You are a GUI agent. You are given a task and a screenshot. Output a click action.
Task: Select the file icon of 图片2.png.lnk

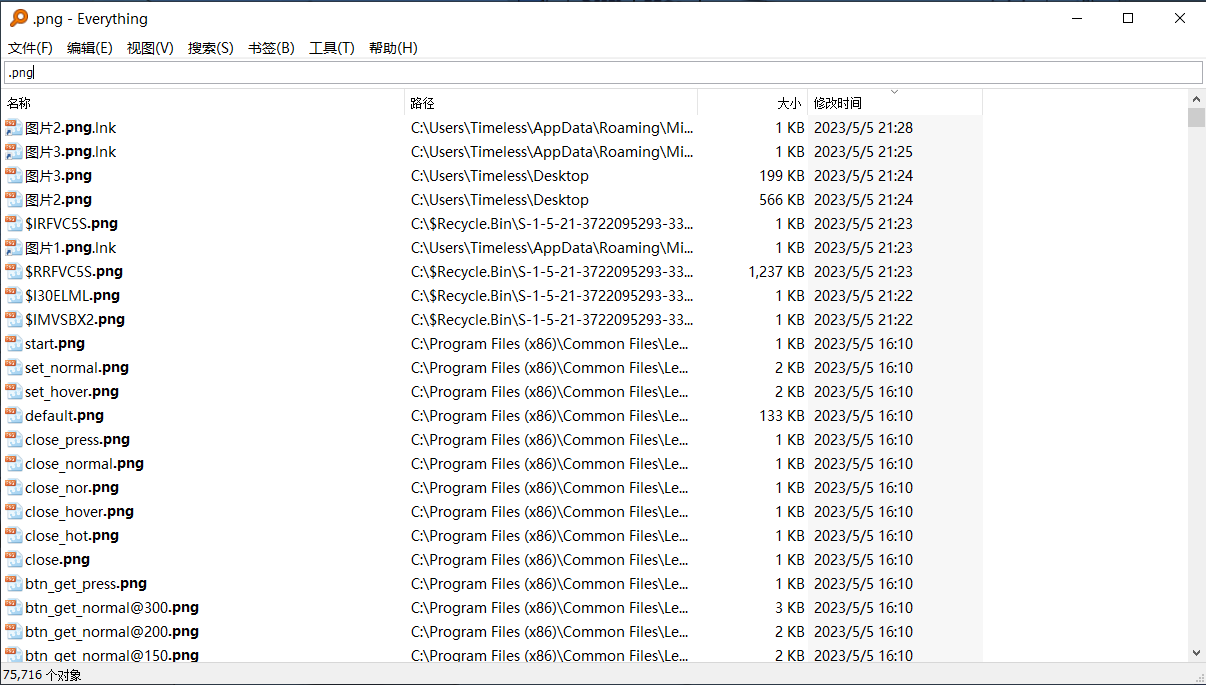(13, 127)
